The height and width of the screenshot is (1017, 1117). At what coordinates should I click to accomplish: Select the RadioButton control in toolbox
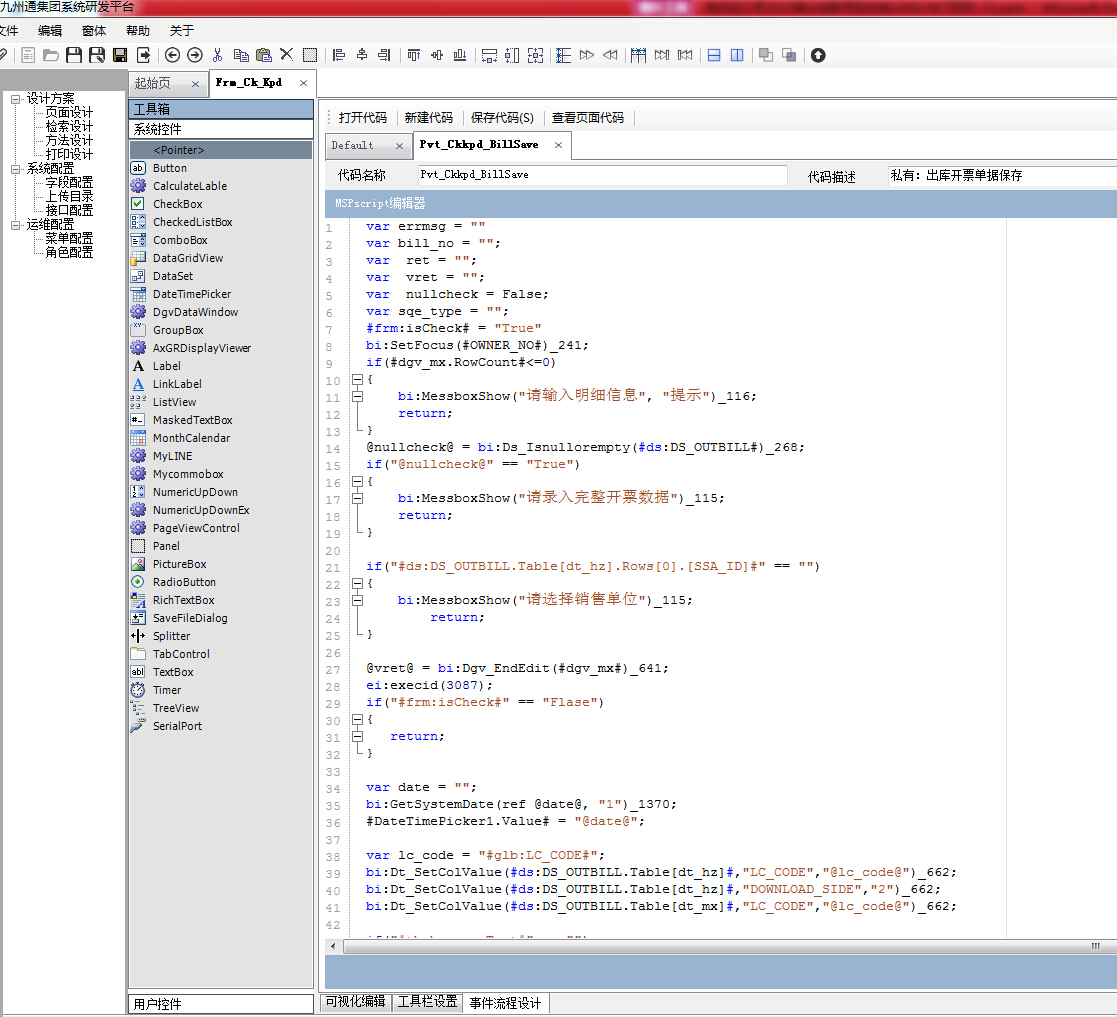184,582
